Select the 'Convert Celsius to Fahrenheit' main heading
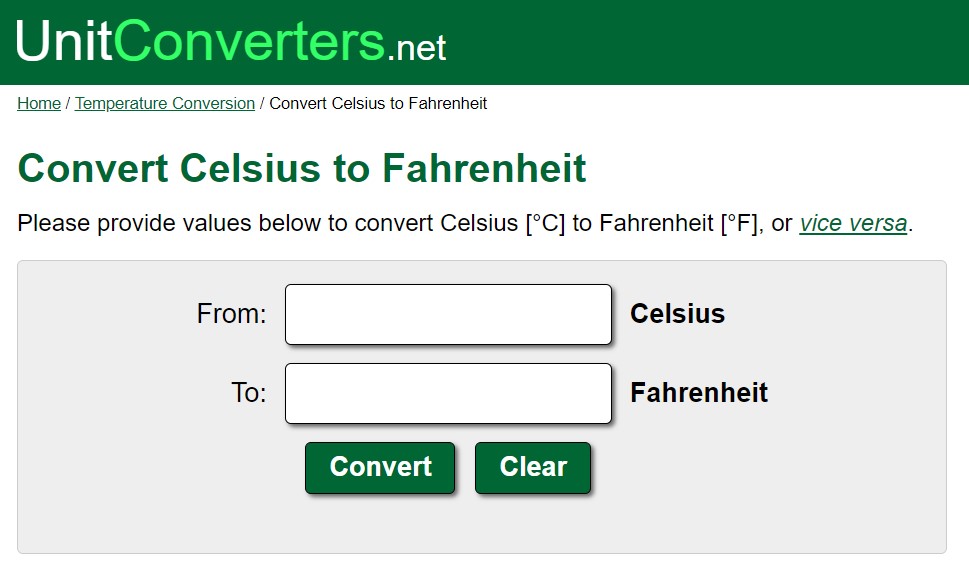 (302, 168)
